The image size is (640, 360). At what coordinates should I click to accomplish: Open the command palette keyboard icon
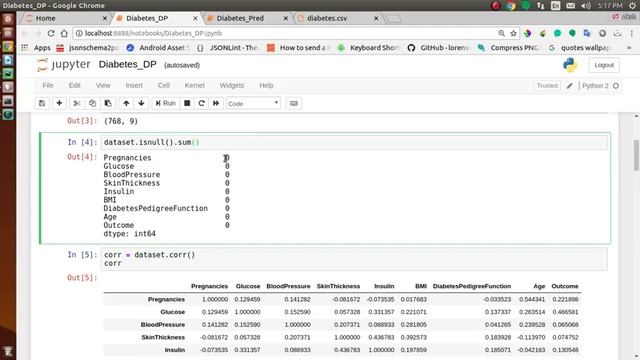(x=293, y=103)
